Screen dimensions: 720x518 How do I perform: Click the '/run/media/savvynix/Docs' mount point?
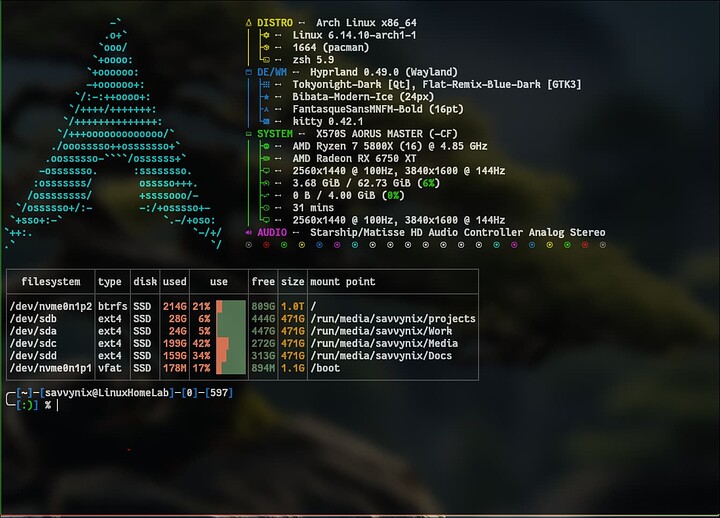pos(381,356)
